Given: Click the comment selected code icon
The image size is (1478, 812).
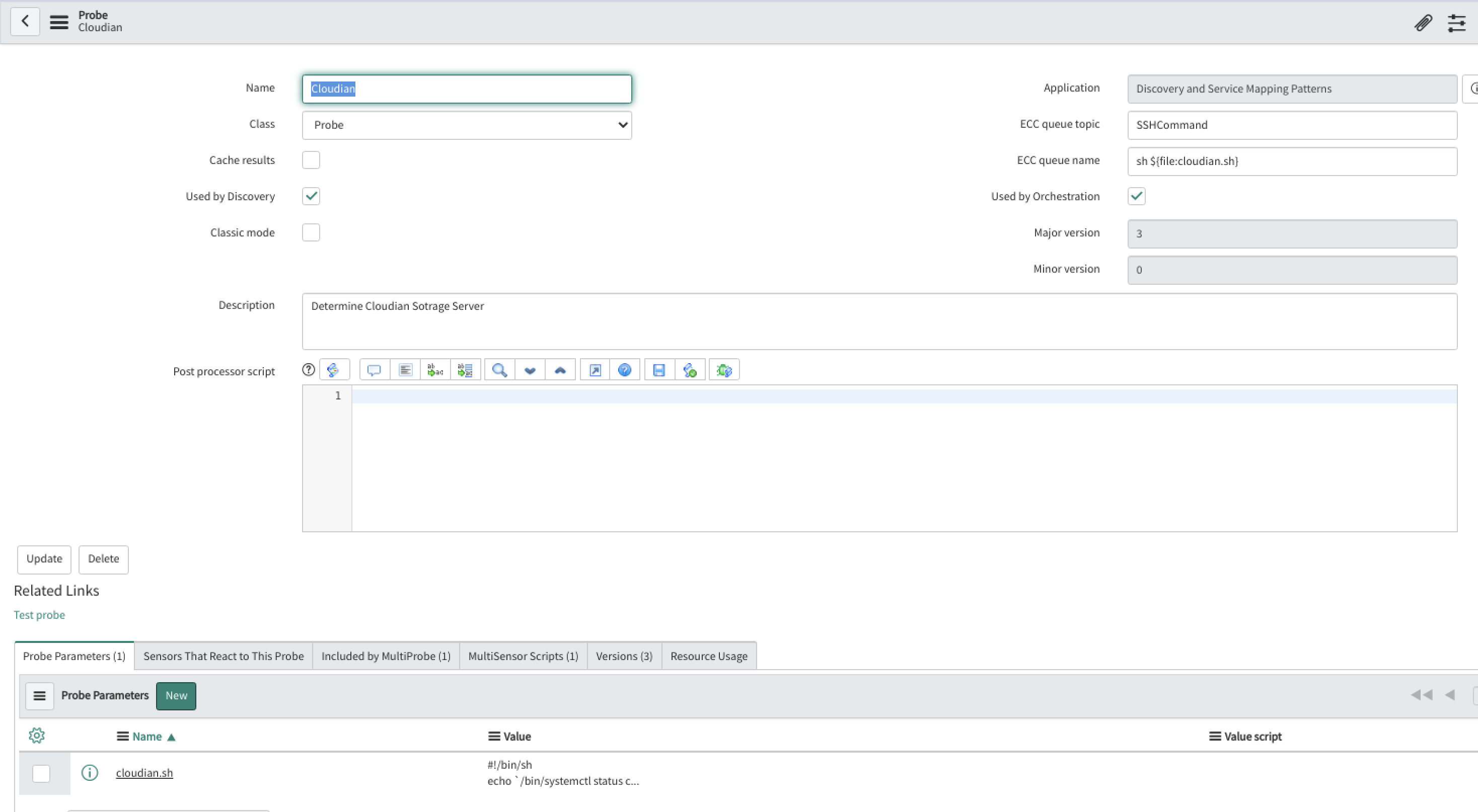Looking at the screenshot, I should 374,370.
